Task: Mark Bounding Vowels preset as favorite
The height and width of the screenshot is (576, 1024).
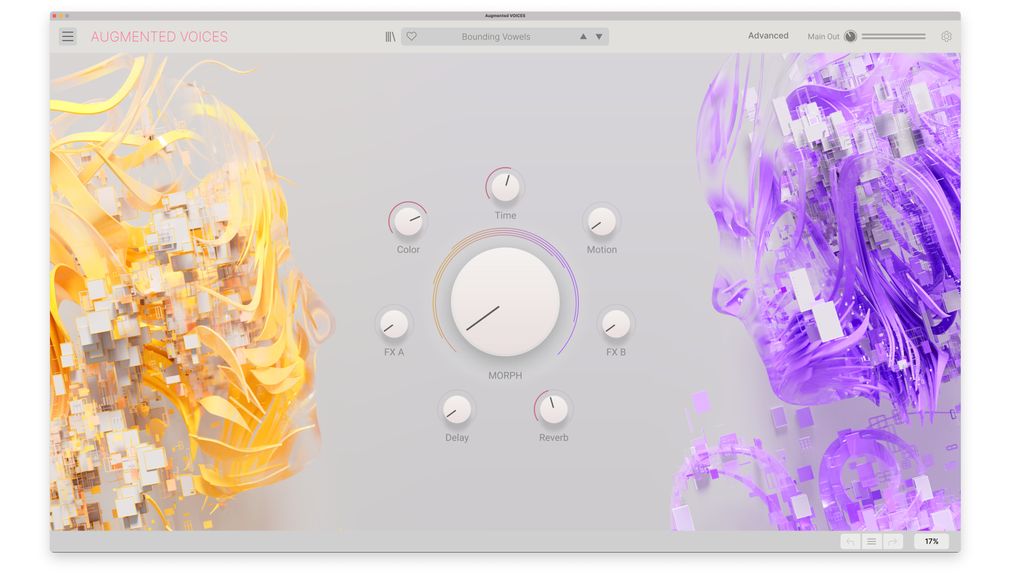Action: (x=411, y=36)
